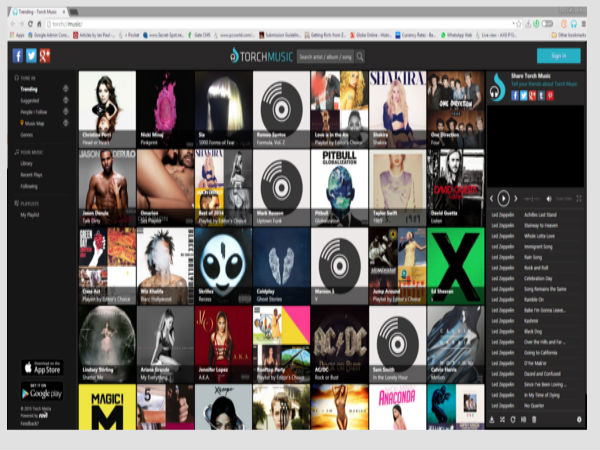600x450 pixels.
Task: Share Torch Music on Tumblr in the player panel
Action: pyautogui.click(x=541, y=95)
